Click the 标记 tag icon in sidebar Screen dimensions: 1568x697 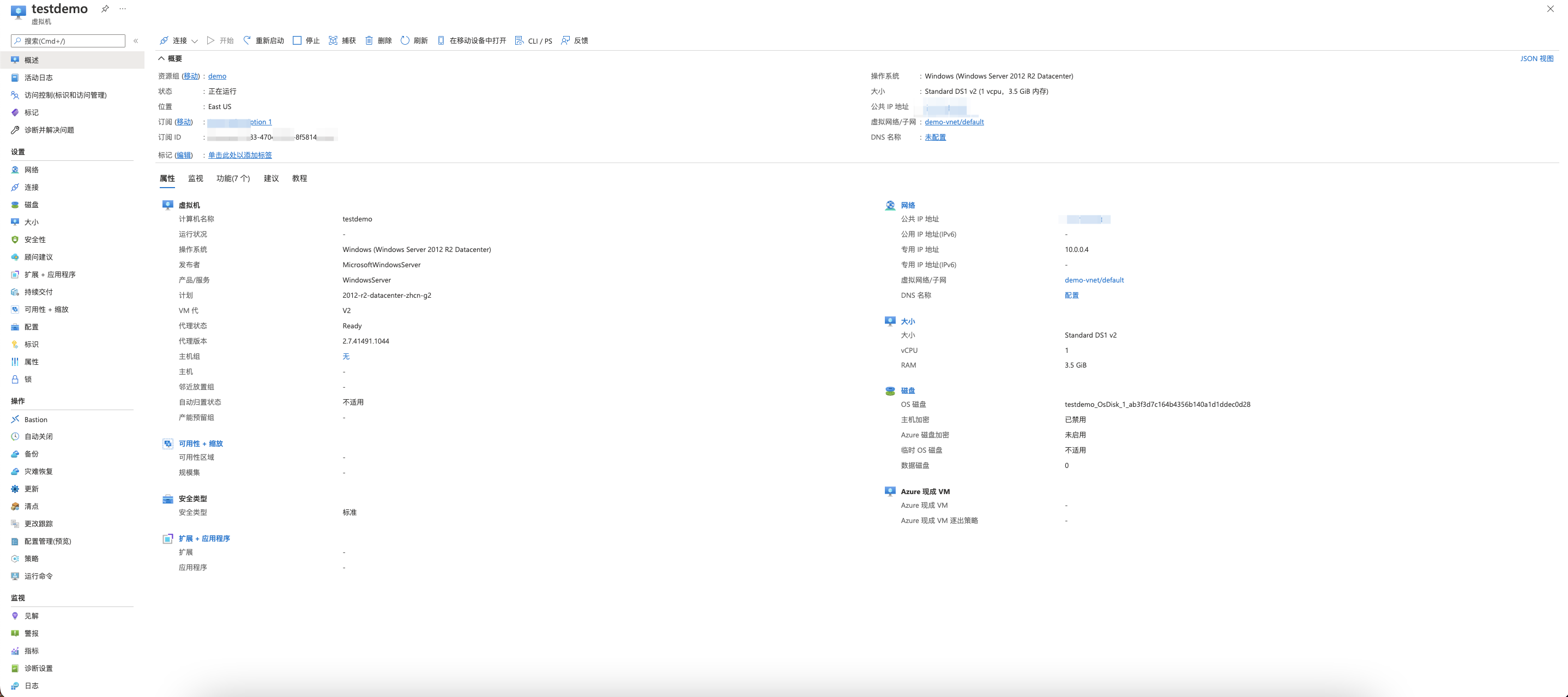[15, 112]
